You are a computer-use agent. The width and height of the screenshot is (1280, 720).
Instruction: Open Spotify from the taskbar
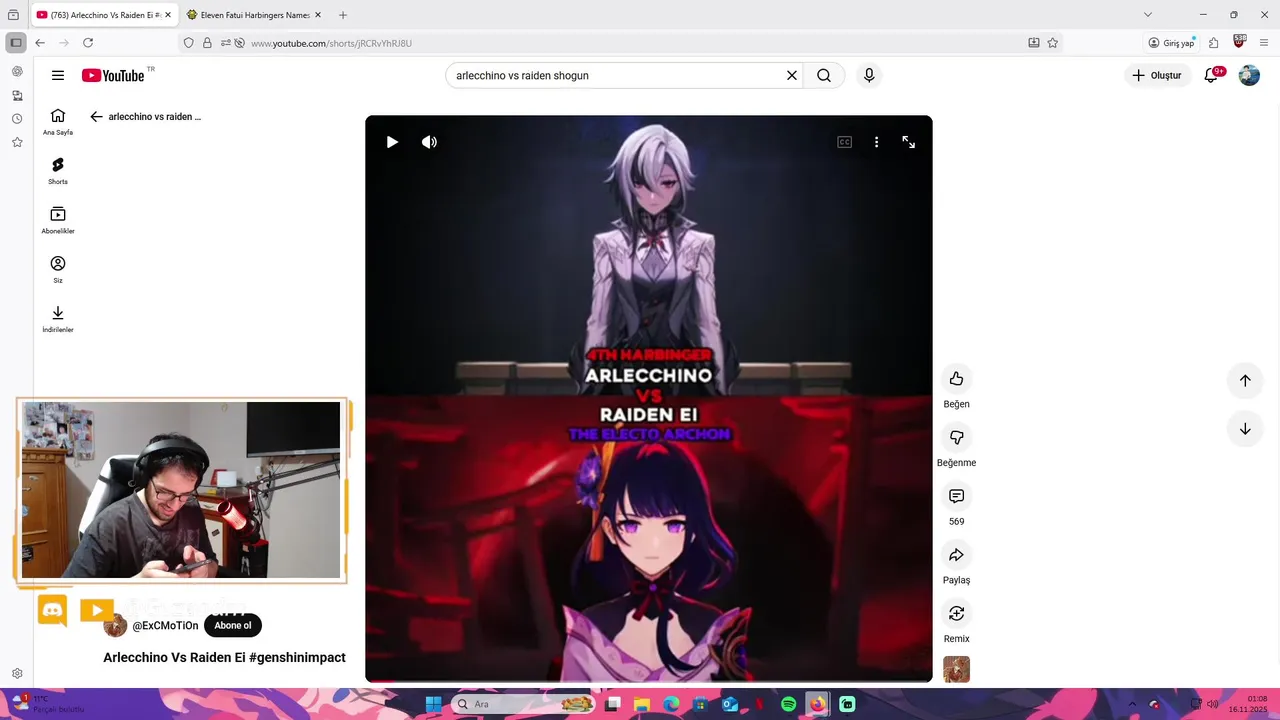788,704
